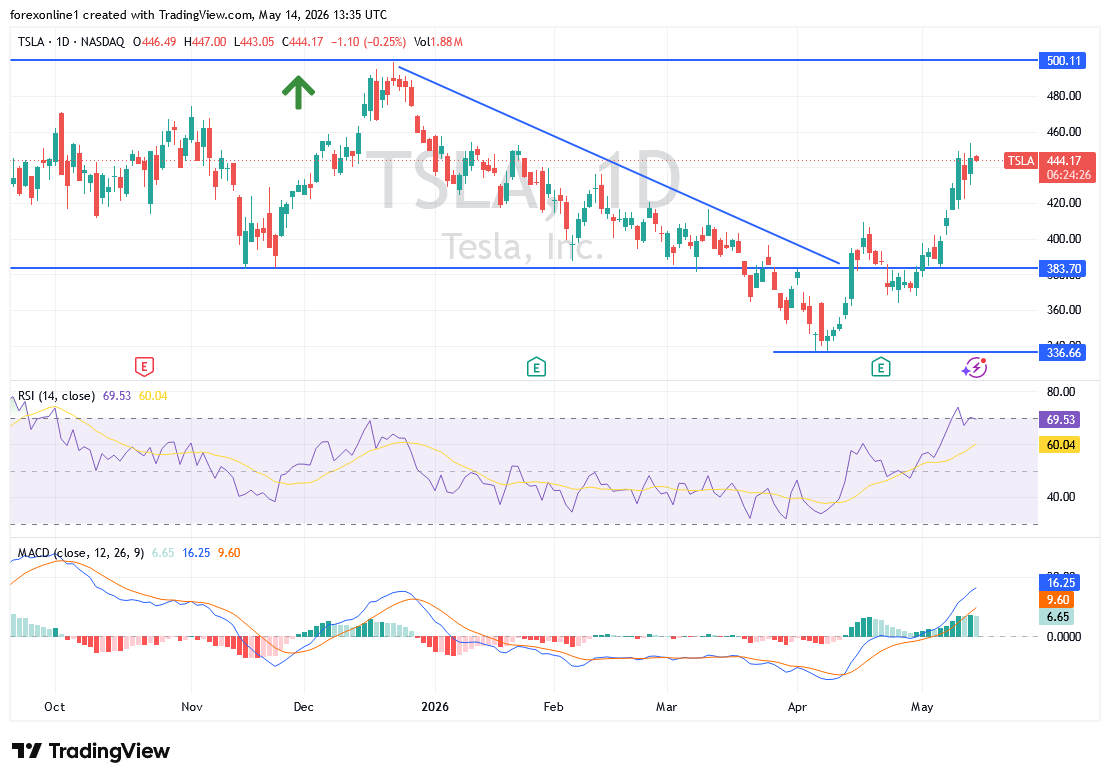1110x781 pixels.
Task: Click the forexonline1 created with TradingView.com caption
Action: pyautogui.click(x=198, y=15)
